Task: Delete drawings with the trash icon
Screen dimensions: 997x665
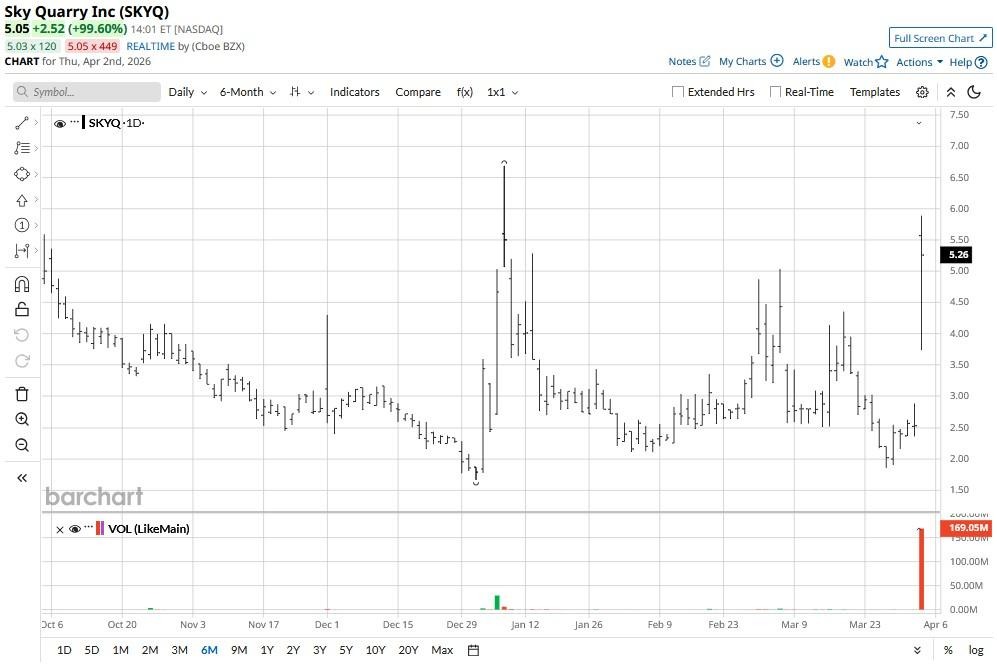Action: point(22,394)
